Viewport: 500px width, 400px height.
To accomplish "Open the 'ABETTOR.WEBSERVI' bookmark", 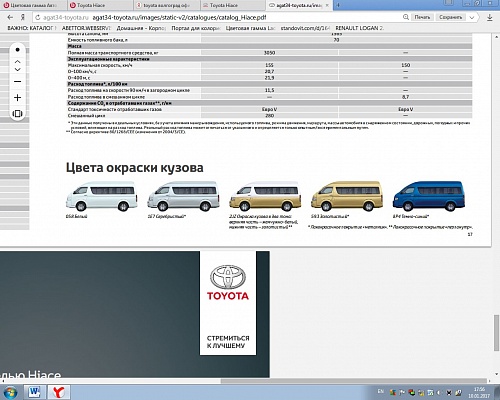I will [x=86, y=28].
